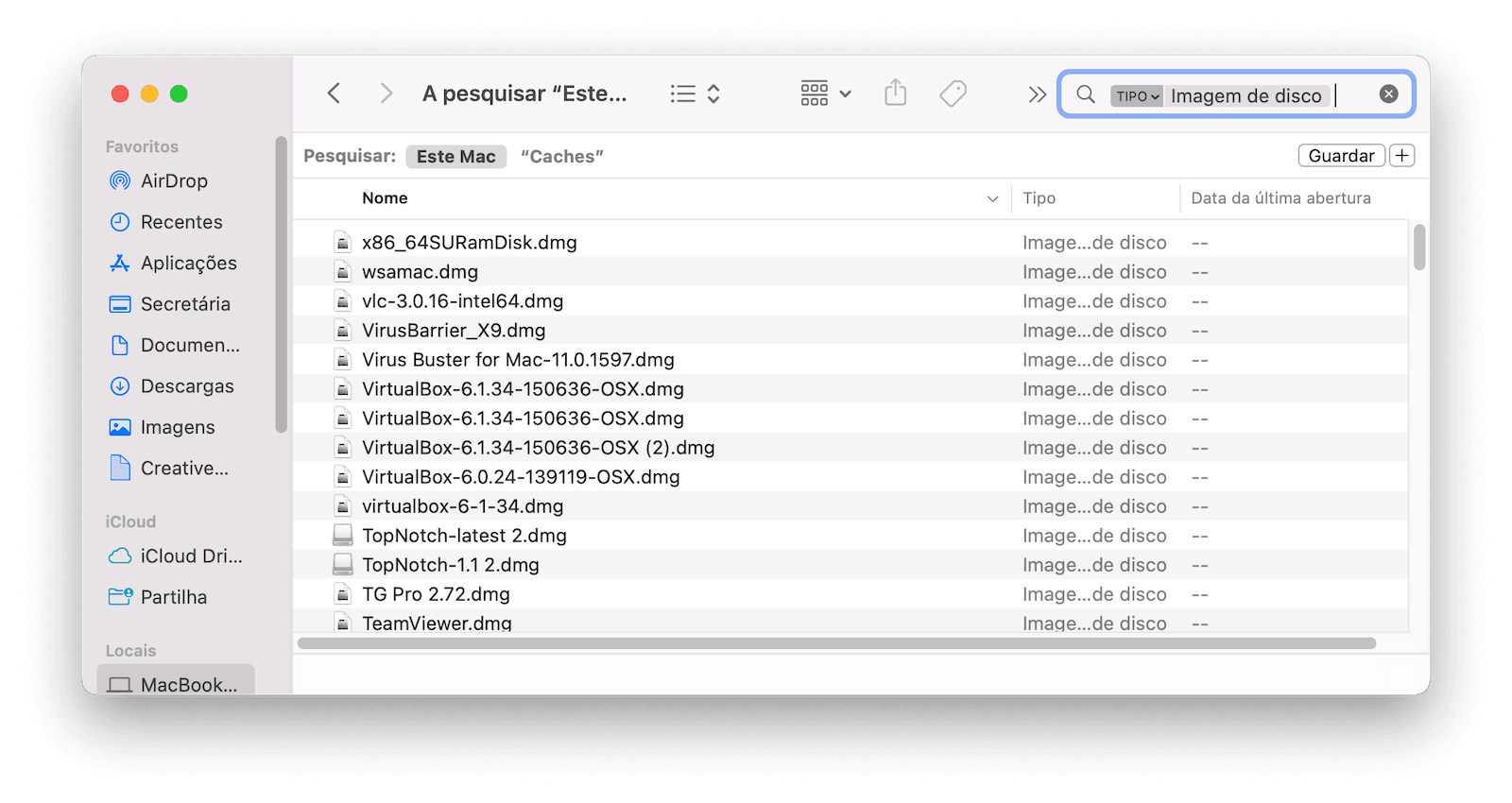The image size is (1512, 803).
Task: Click the magnifying glass search icon
Action: tap(1086, 94)
